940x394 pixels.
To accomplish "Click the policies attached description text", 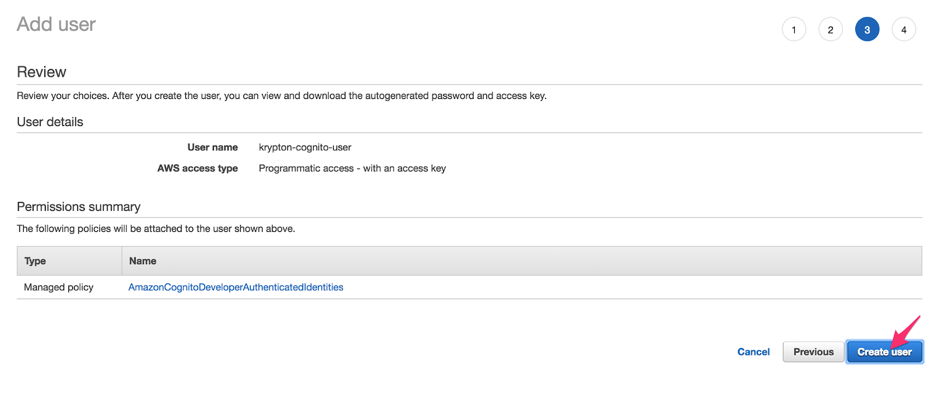I will click(x=156, y=228).
